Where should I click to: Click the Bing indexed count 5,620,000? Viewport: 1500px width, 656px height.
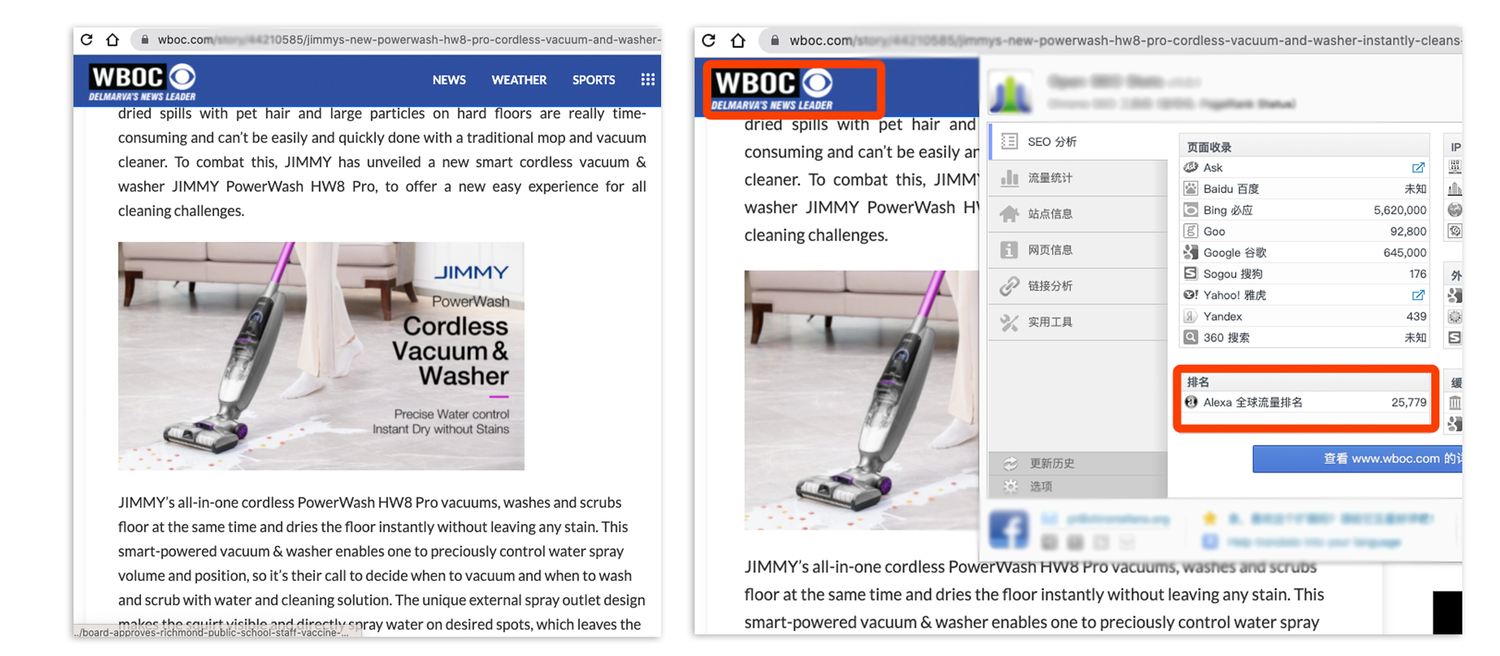tap(1400, 210)
